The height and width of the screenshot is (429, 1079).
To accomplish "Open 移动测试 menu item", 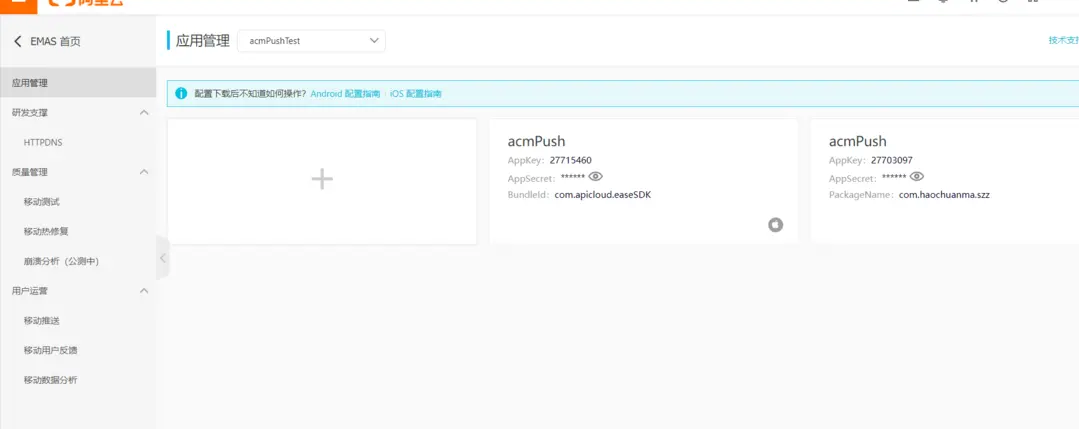I will (x=42, y=202).
